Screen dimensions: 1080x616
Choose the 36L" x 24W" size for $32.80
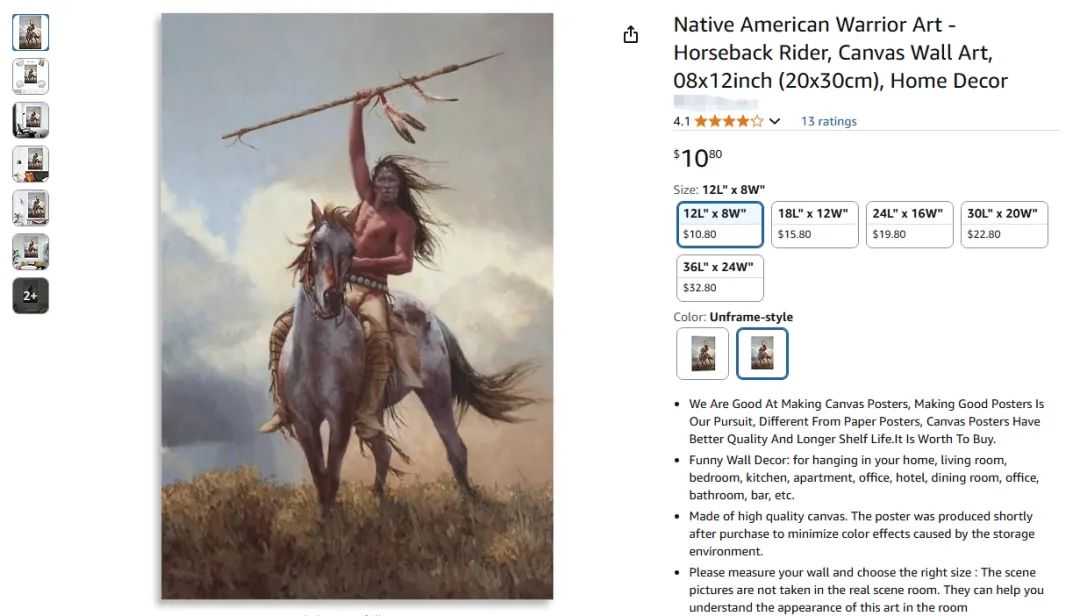tap(720, 278)
